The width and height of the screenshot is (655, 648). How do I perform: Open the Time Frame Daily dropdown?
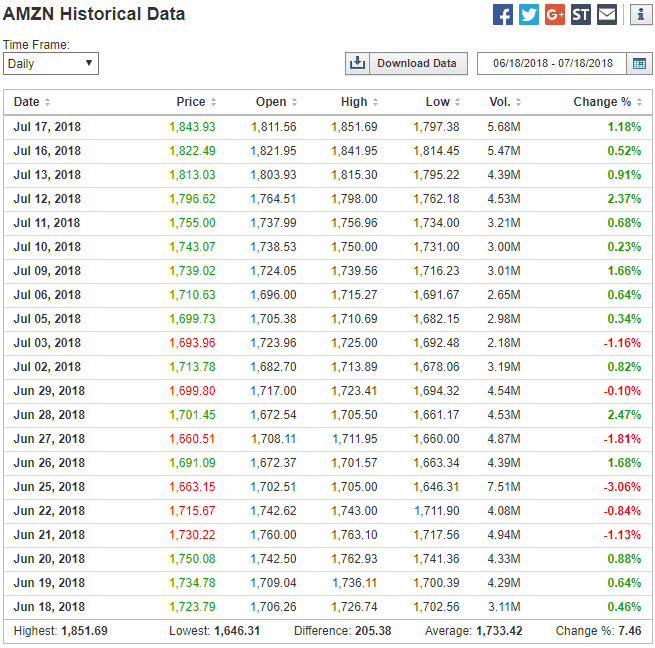click(x=50, y=63)
